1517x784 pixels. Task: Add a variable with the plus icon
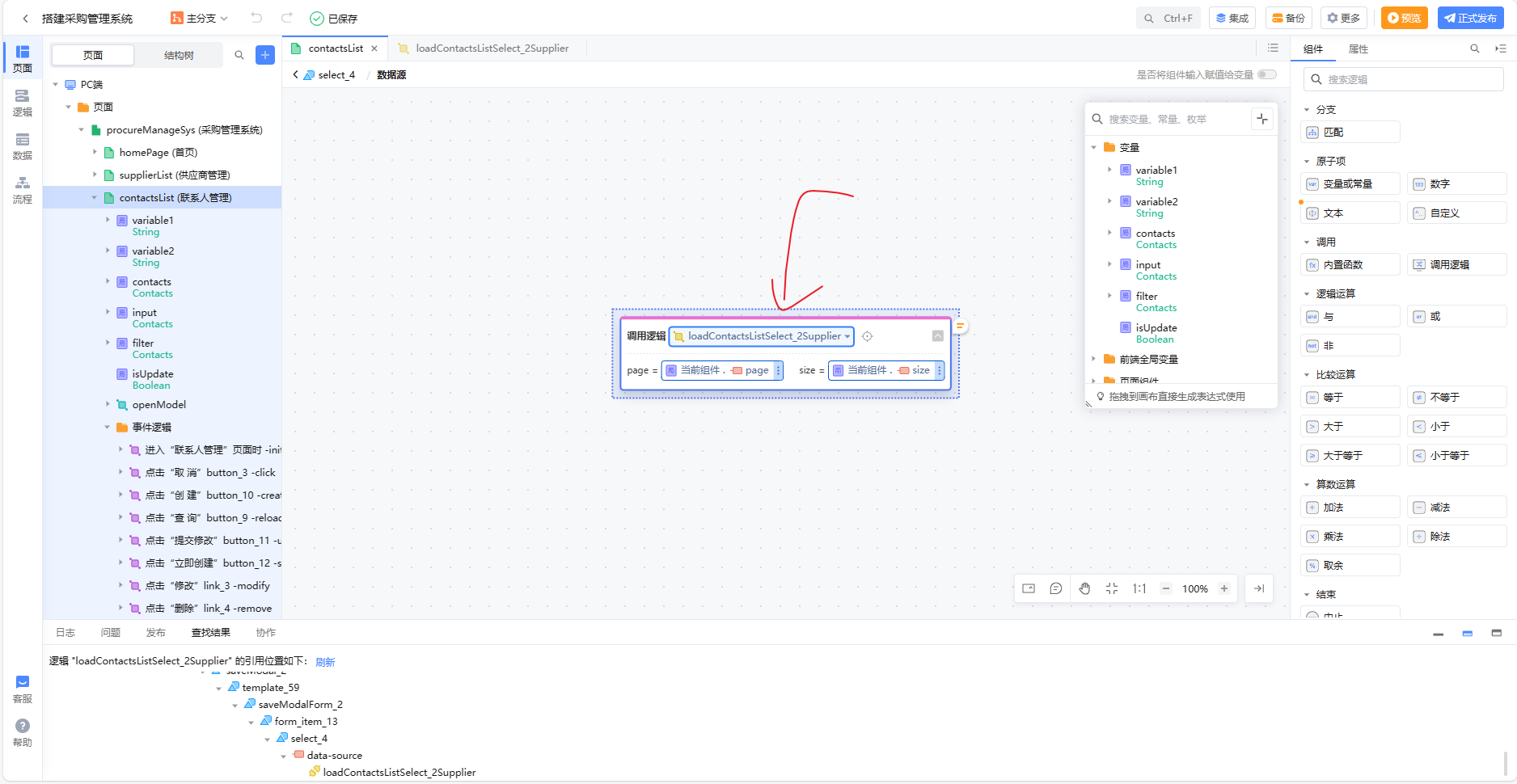click(1262, 119)
